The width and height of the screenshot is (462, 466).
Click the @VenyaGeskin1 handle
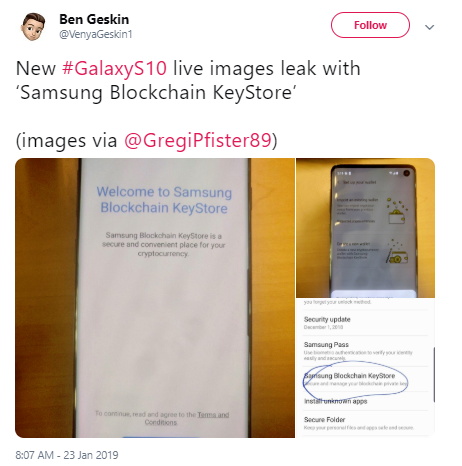(96, 34)
